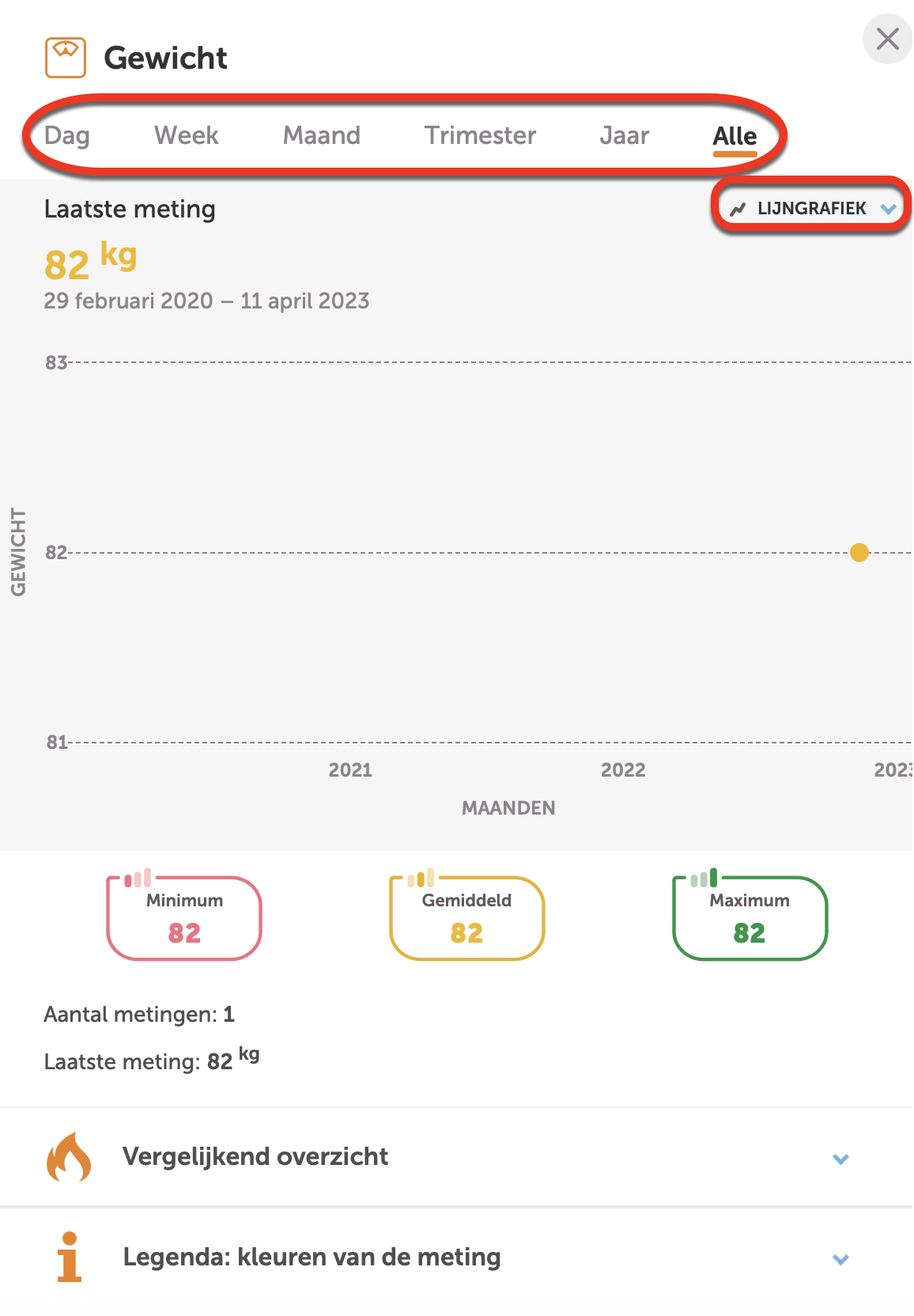
Task: Switch to the Dag tab
Action: (x=67, y=135)
